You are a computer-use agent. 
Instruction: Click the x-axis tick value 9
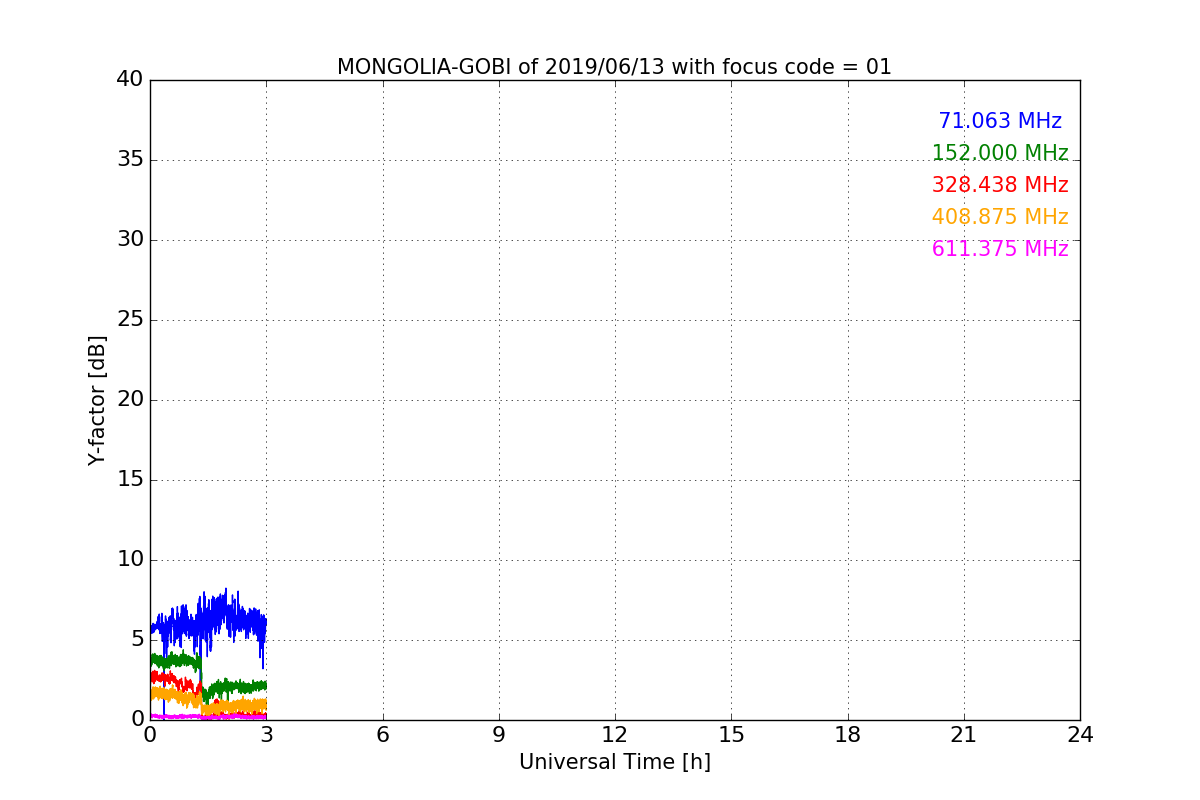point(499,735)
